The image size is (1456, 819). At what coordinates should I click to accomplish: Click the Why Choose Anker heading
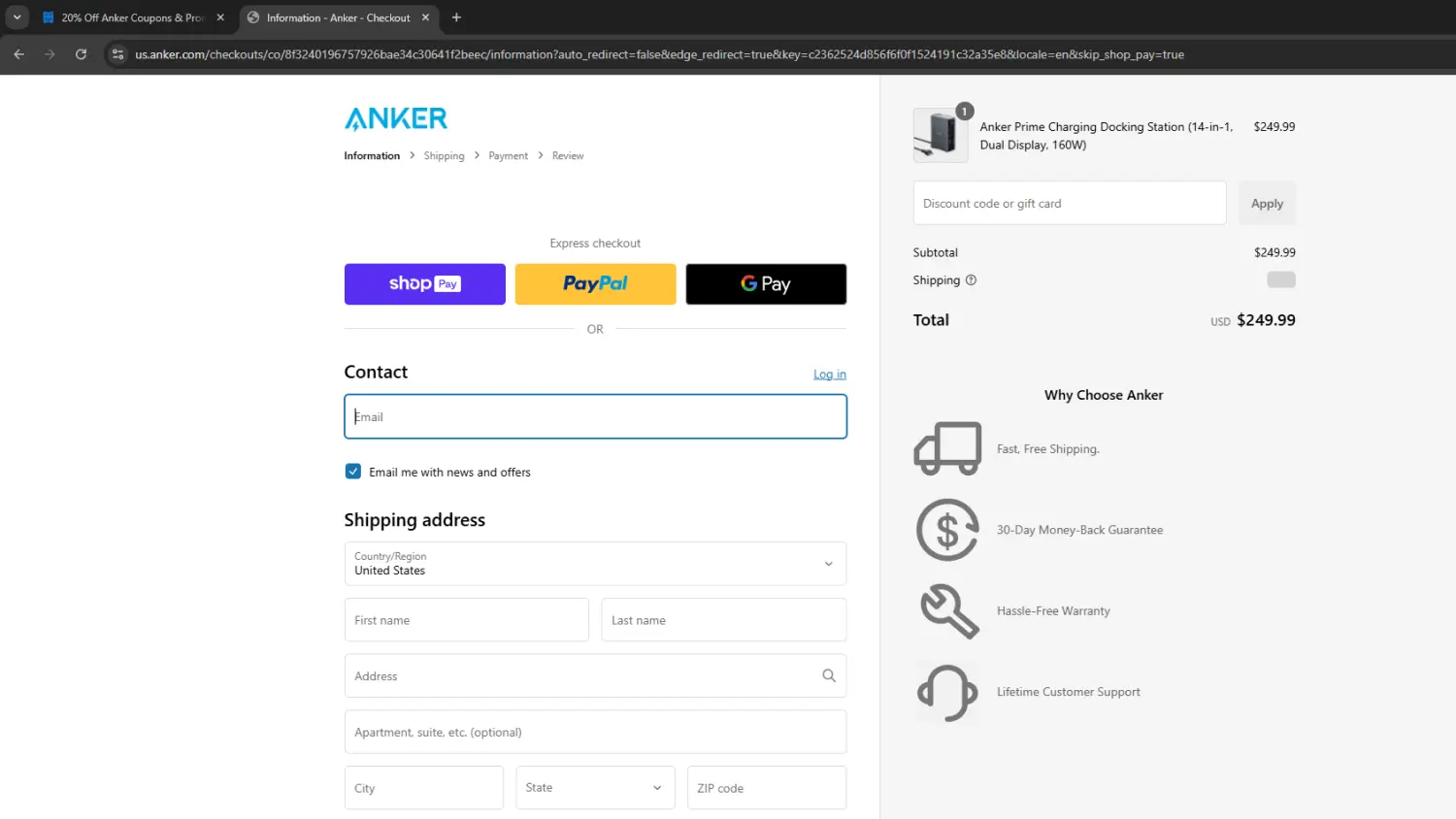(x=1104, y=395)
